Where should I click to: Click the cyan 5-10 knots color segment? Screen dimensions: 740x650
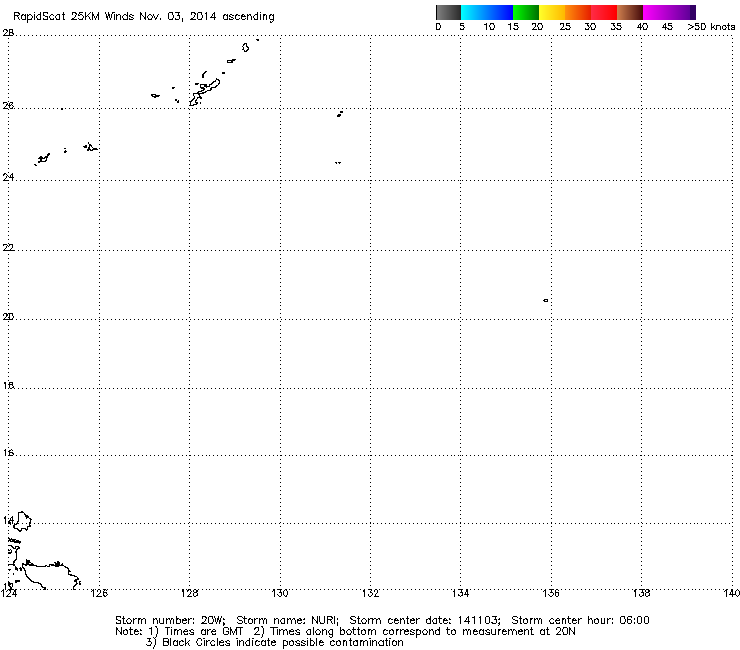pyautogui.click(x=474, y=12)
